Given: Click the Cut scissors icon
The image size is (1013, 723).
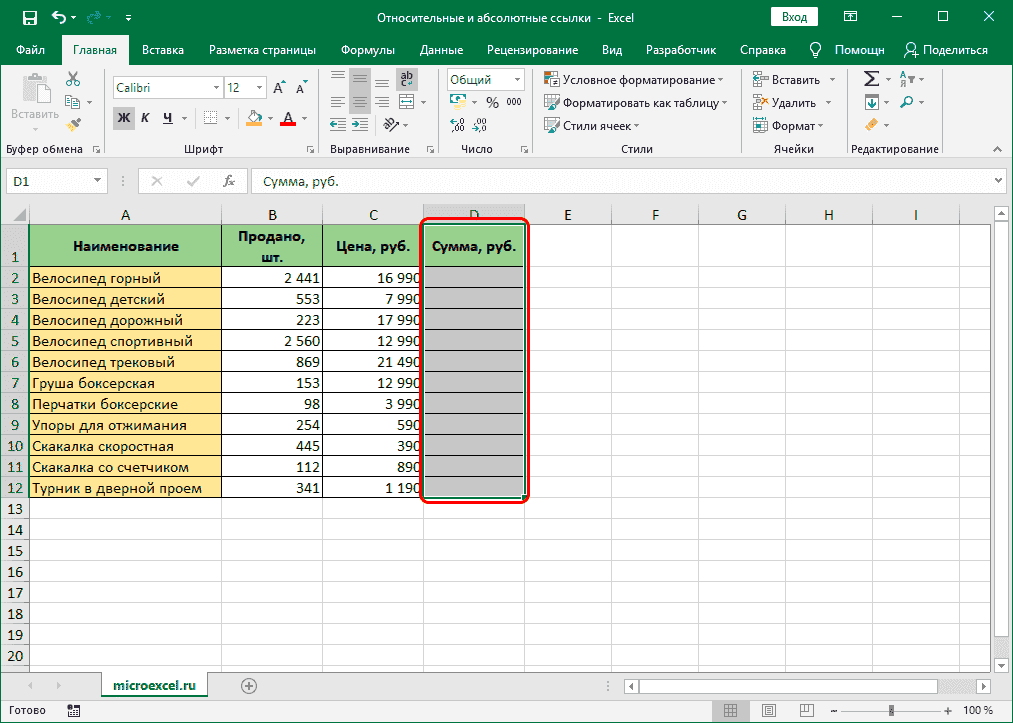Looking at the screenshot, I should pyautogui.click(x=73, y=80).
